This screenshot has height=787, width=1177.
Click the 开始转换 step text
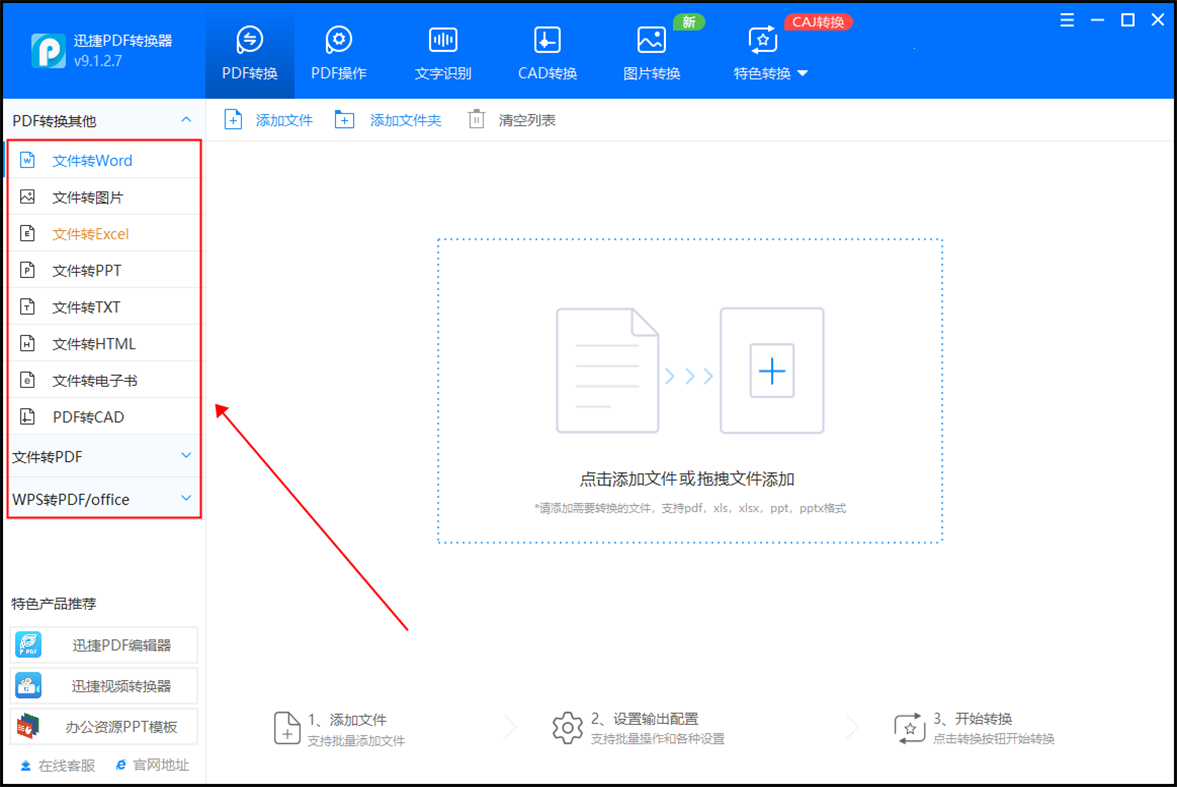point(984,719)
